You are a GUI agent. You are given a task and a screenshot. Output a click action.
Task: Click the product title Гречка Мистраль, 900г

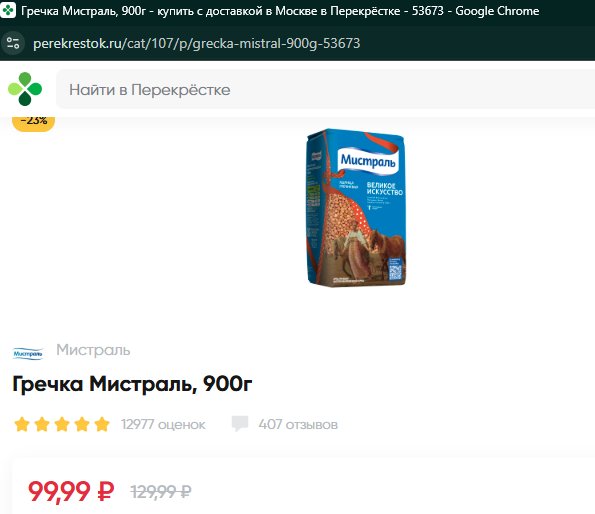(x=132, y=384)
